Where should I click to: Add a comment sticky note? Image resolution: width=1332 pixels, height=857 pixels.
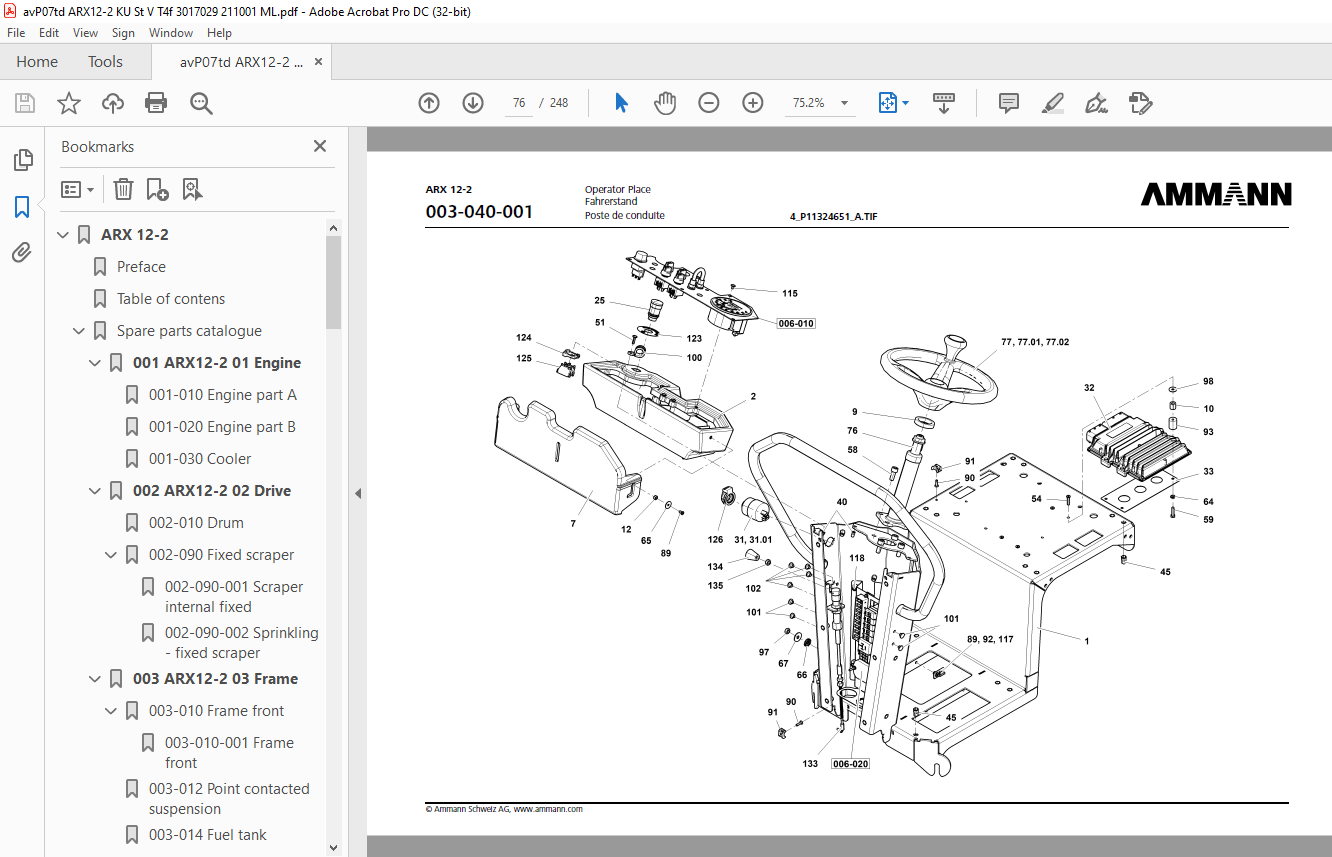click(1009, 103)
